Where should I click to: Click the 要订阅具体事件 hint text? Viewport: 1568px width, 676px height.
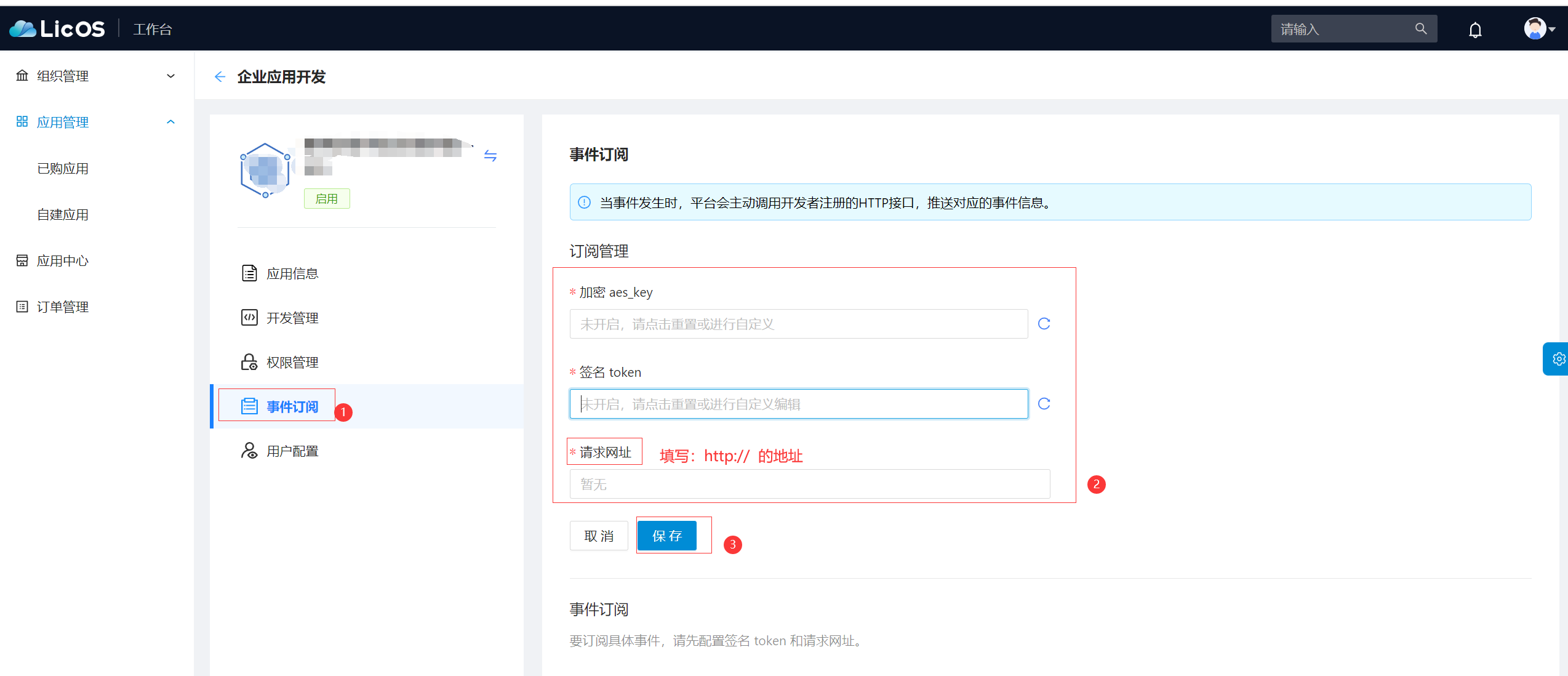pyautogui.click(x=717, y=640)
